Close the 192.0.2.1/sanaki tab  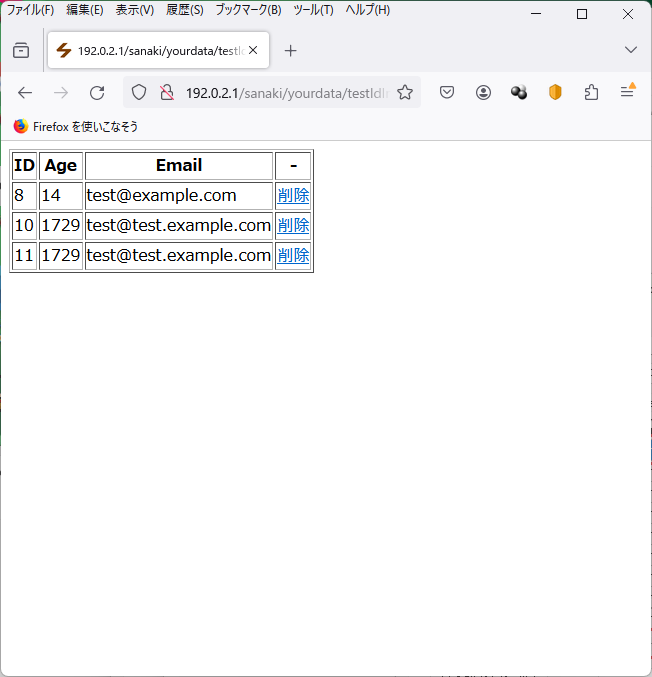coord(253,51)
